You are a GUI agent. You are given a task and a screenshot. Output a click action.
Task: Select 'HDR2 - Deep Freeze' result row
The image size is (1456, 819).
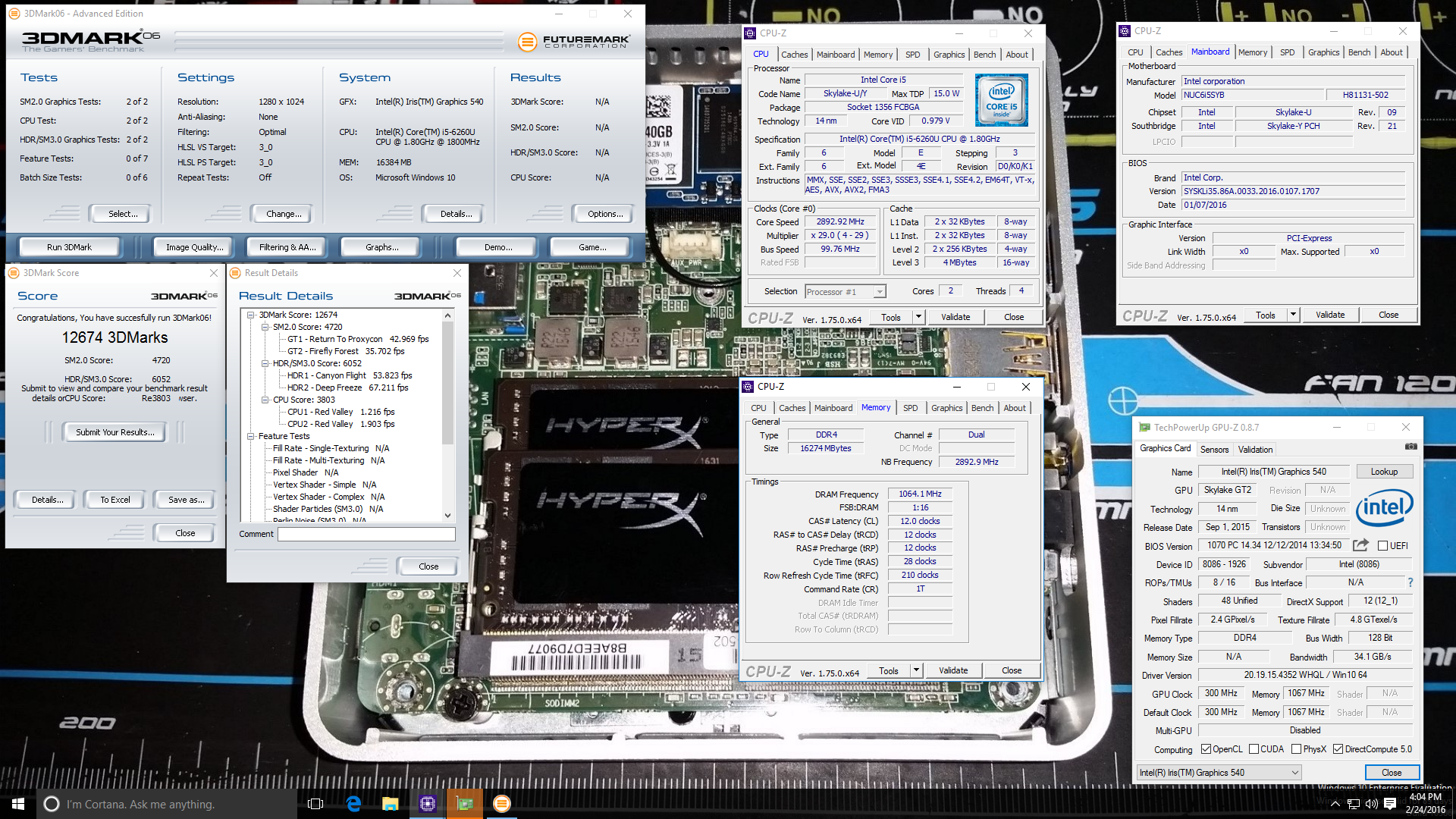(x=347, y=388)
